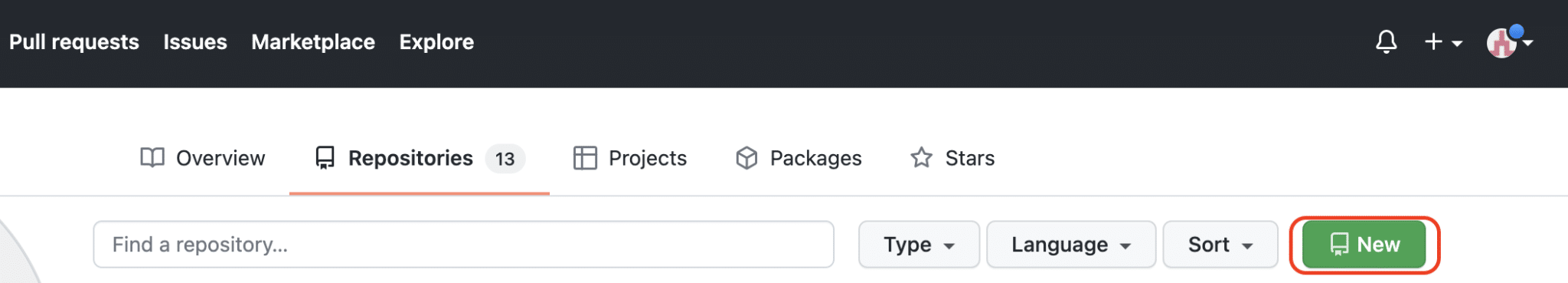Image resolution: width=1568 pixels, height=283 pixels.
Task: Click the Stars star icon
Action: (x=921, y=157)
